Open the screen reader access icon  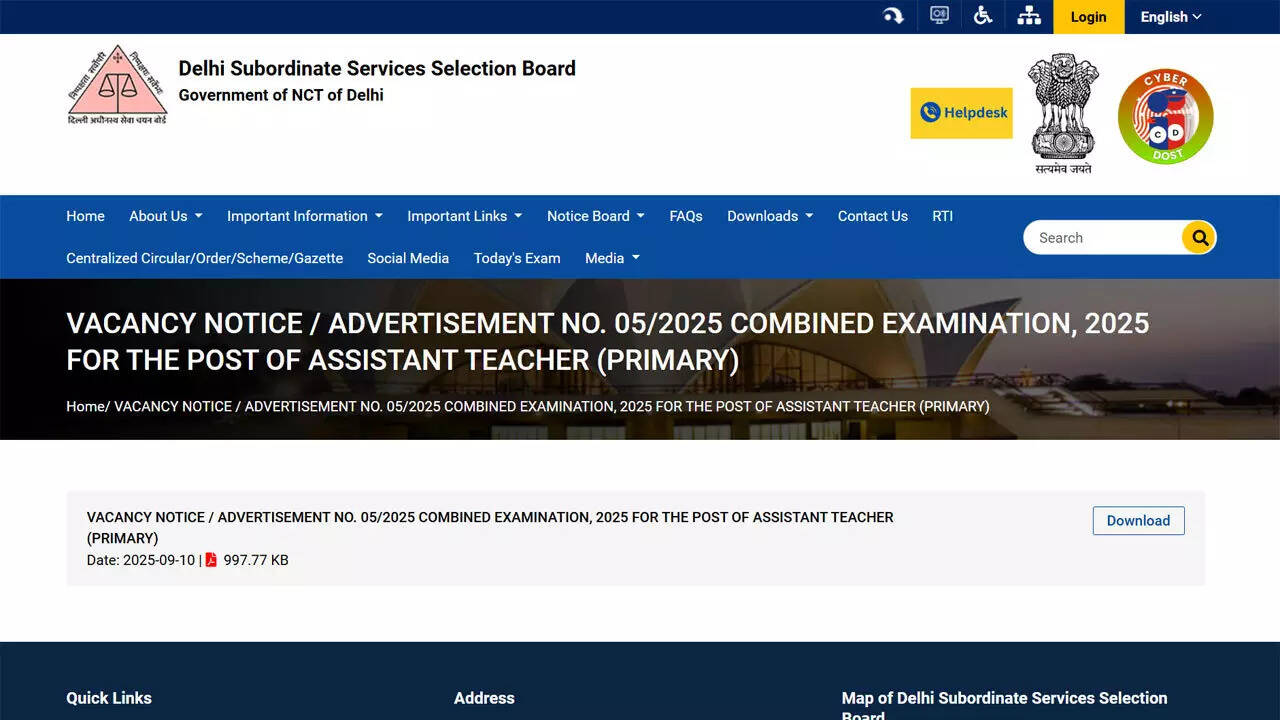pyautogui.click(x=938, y=15)
